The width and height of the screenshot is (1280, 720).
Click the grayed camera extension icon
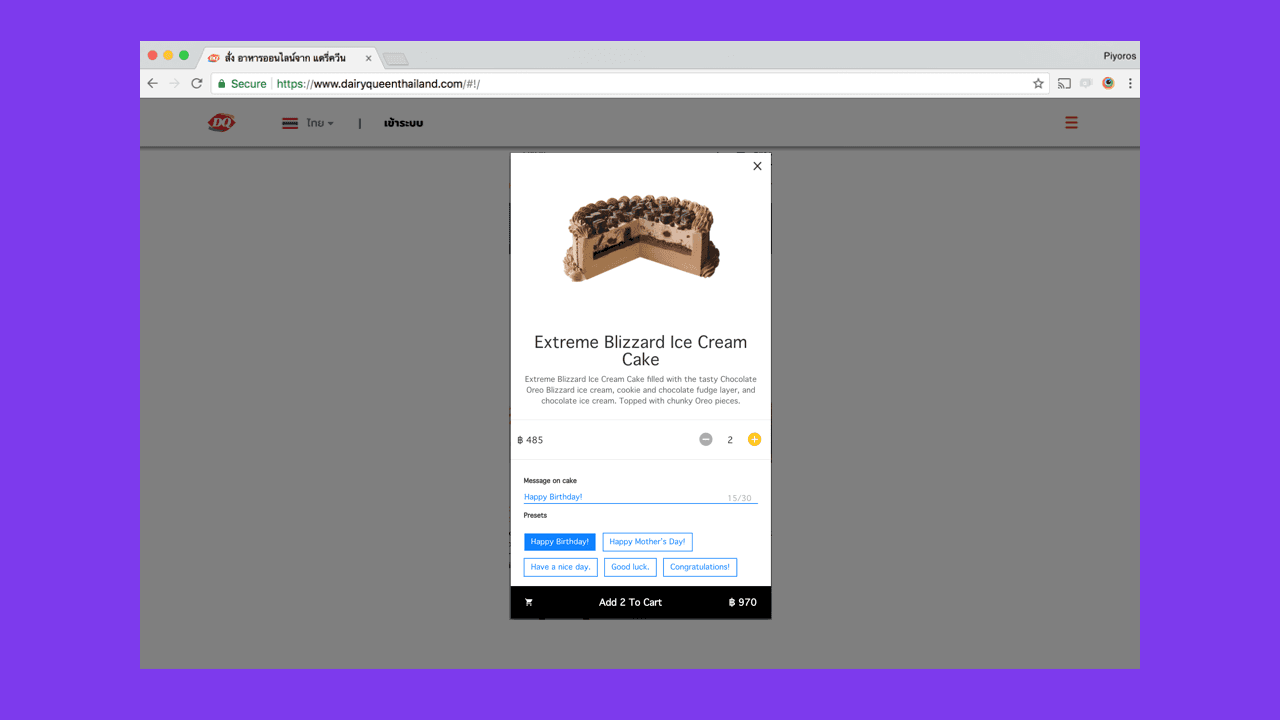pos(1086,84)
